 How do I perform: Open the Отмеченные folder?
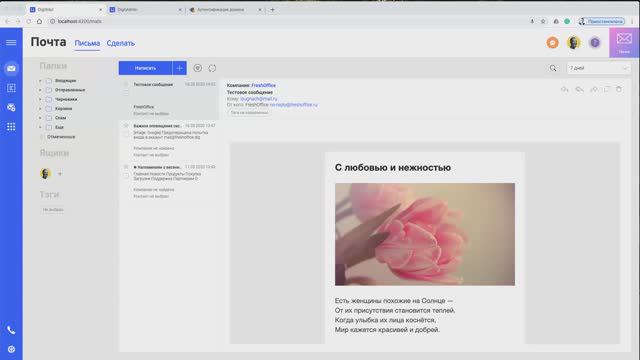(61, 137)
